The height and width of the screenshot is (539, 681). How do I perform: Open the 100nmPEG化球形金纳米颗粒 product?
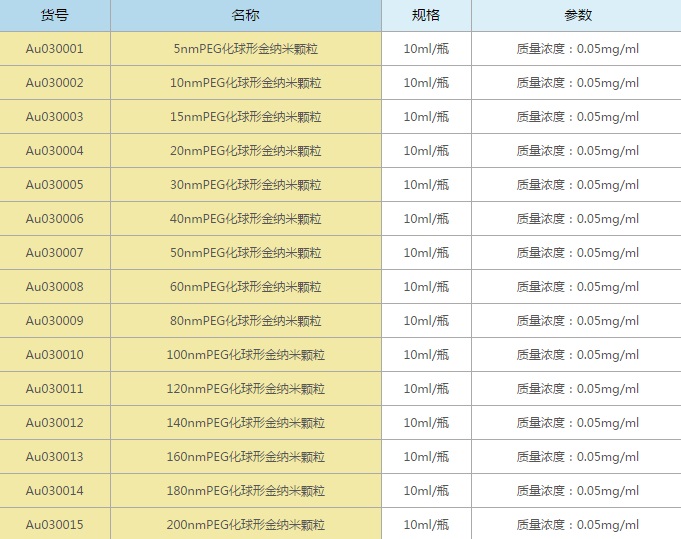tap(246, 355)
